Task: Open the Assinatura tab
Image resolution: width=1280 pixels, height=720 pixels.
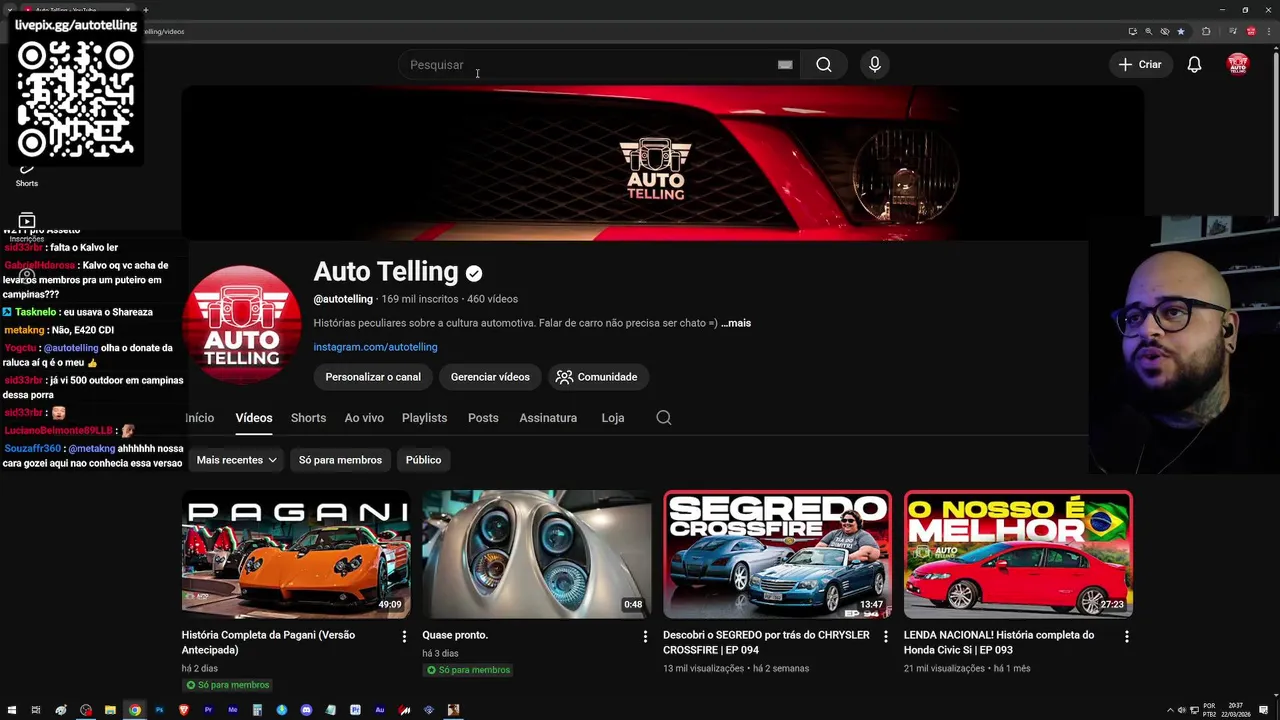Action: pos(548,418)
